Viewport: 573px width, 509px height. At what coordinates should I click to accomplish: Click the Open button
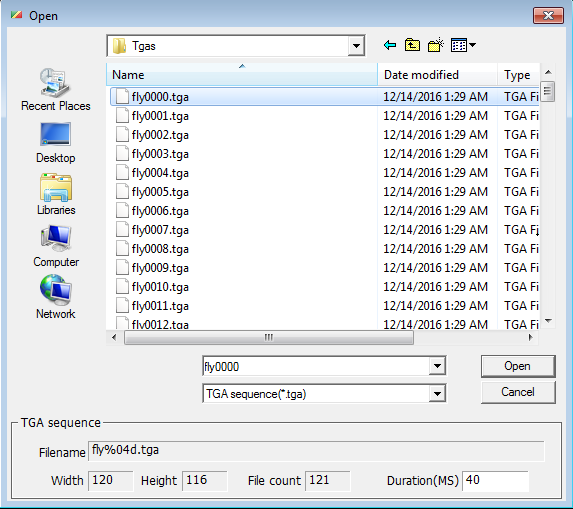pyautogui.click(x=518, y=366)
